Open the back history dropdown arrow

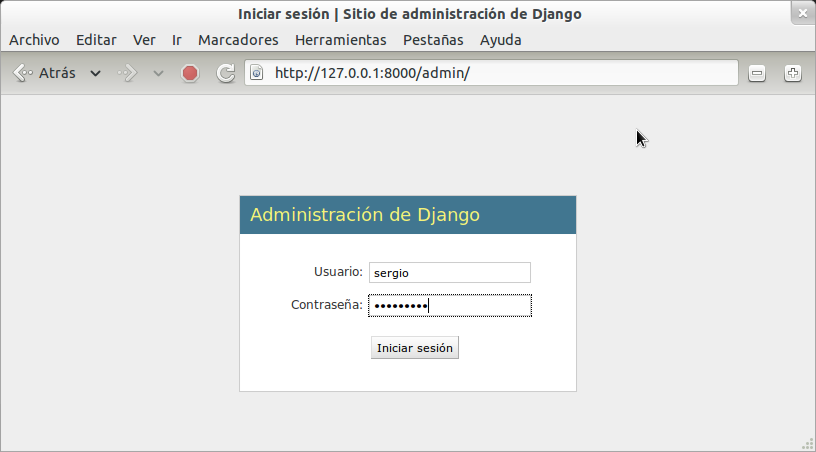pos(95,73)
